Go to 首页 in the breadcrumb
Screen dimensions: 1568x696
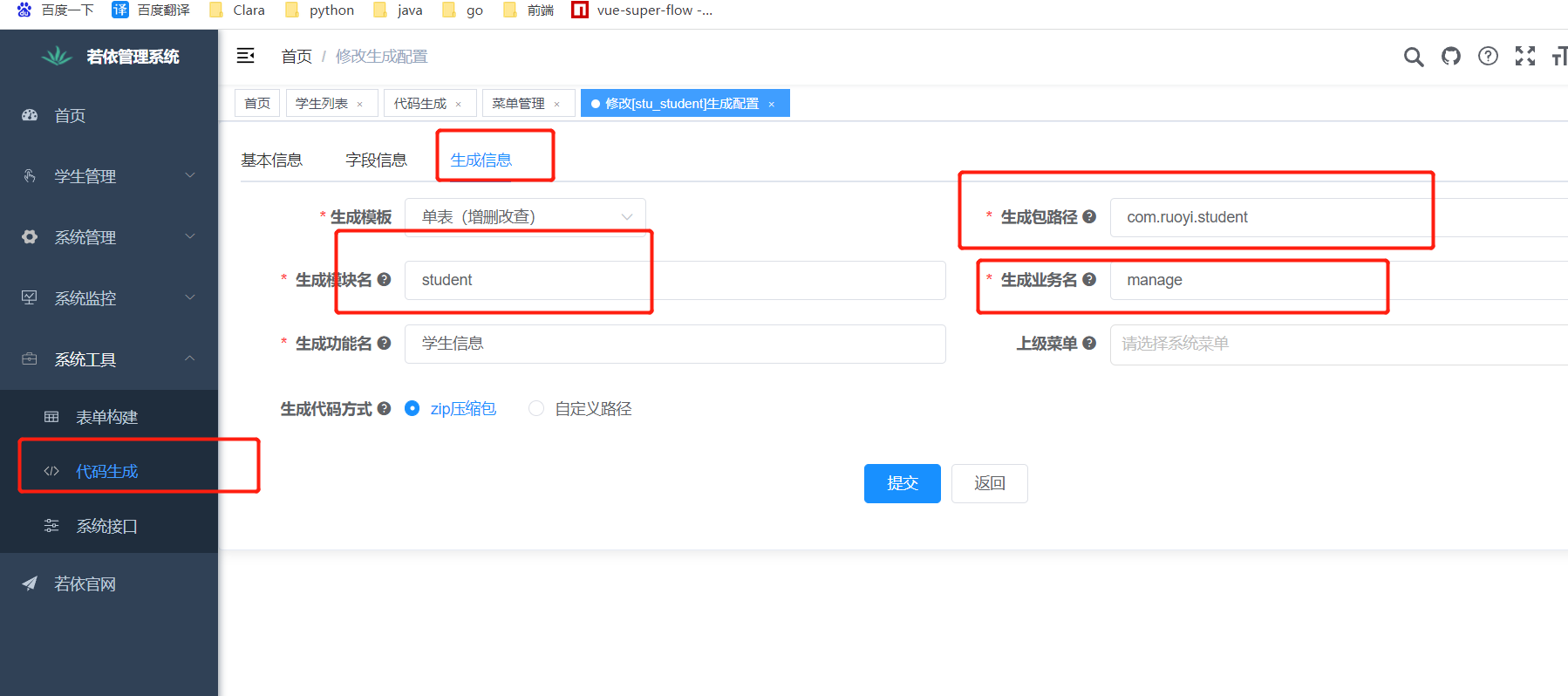click(x=297, y=57)
